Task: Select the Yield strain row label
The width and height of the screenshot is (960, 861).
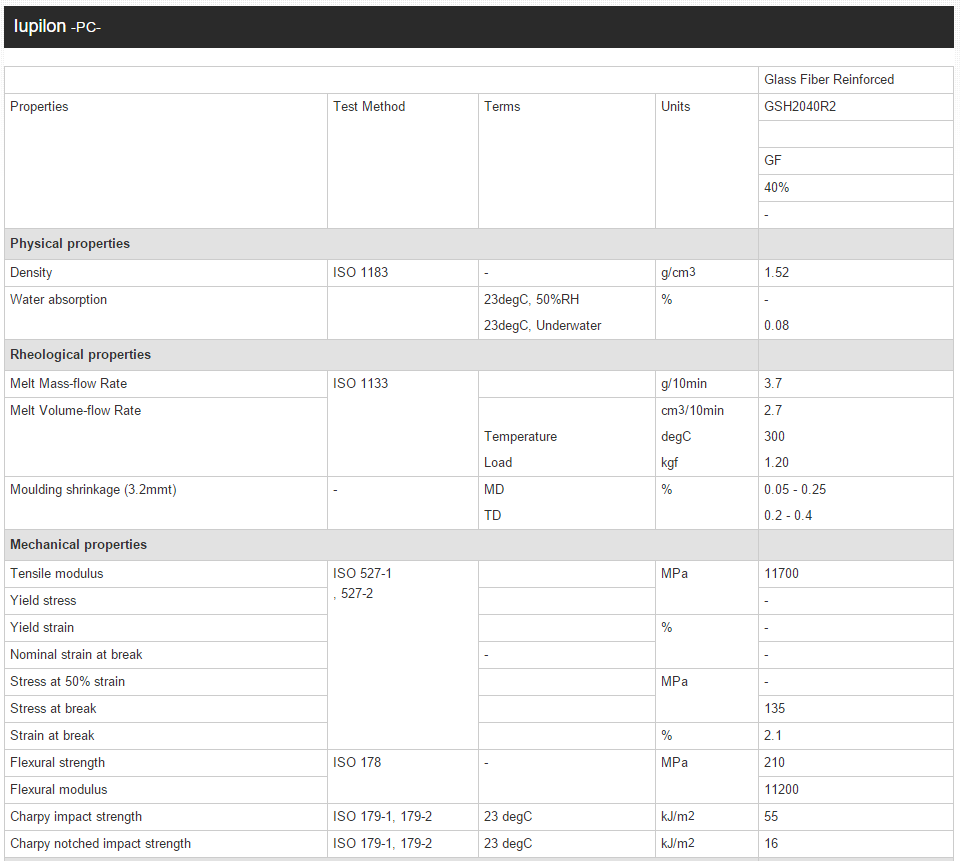Action: tap(42, 628)
